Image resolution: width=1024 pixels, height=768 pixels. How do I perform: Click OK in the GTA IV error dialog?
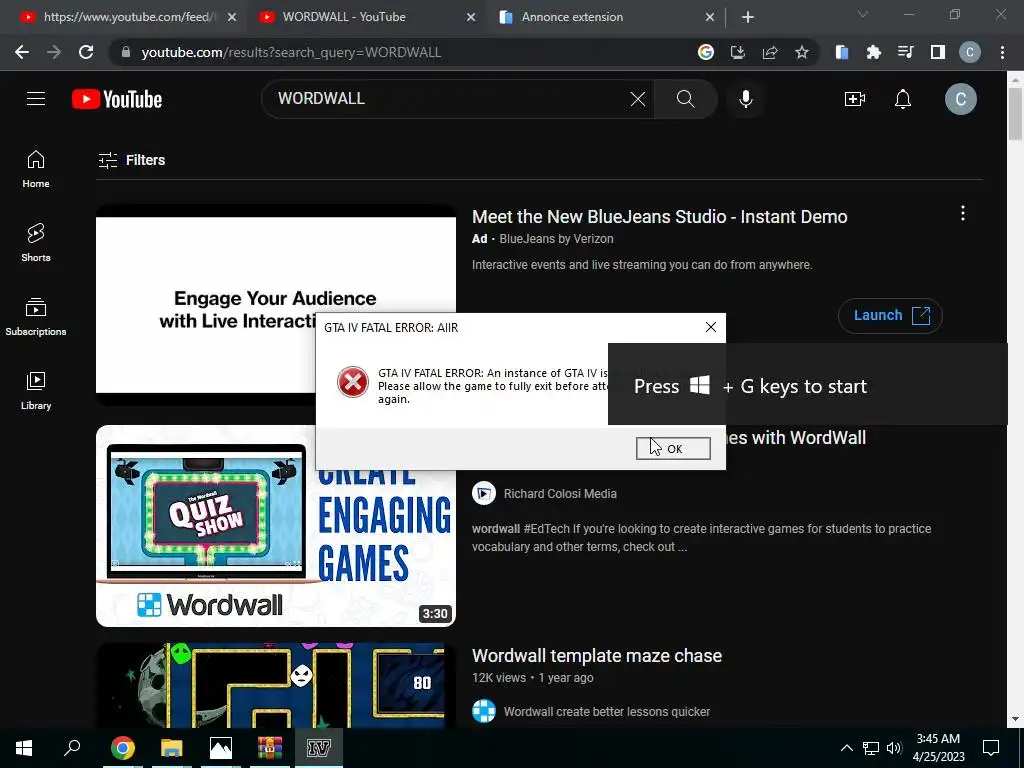[673, 449]
